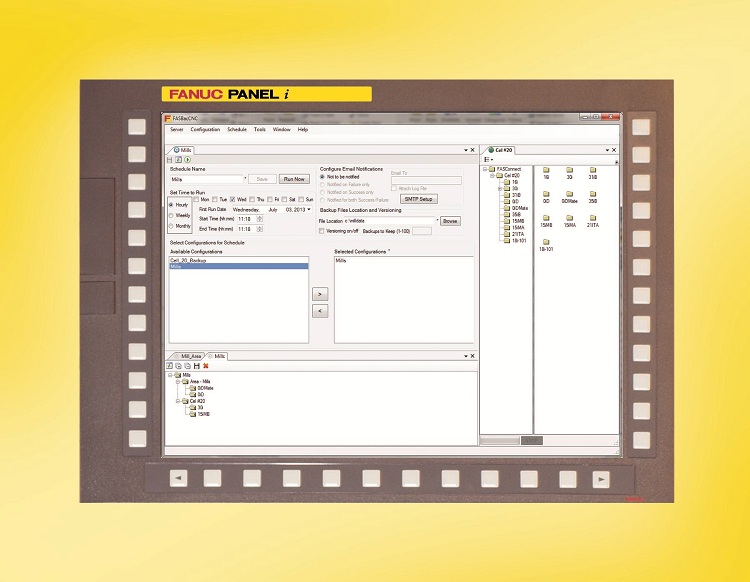Viewport: 750px width, 582px height.
Task: Open the 0iD folder icon in the folder grid
Action: pos(546,194)
